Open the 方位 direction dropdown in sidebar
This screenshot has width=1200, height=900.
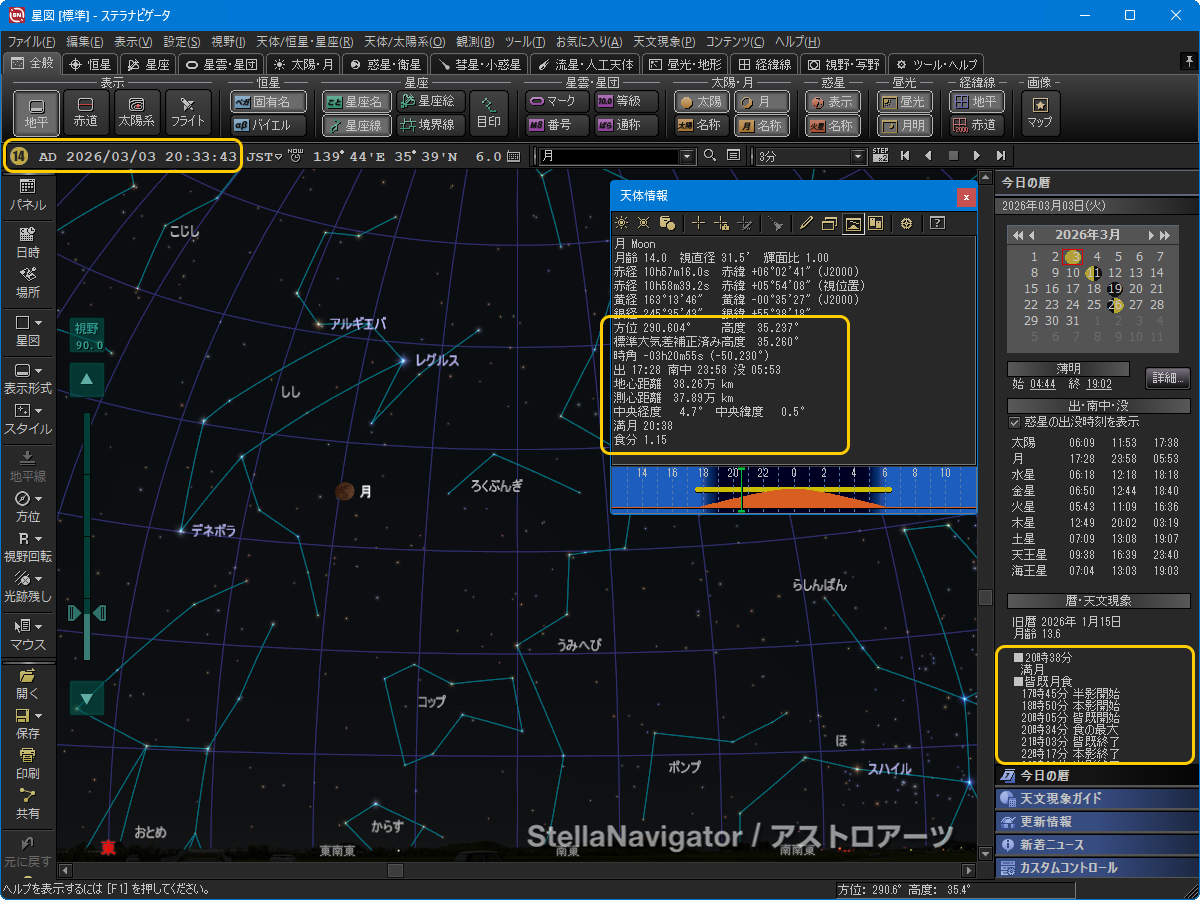coord(38,499)
